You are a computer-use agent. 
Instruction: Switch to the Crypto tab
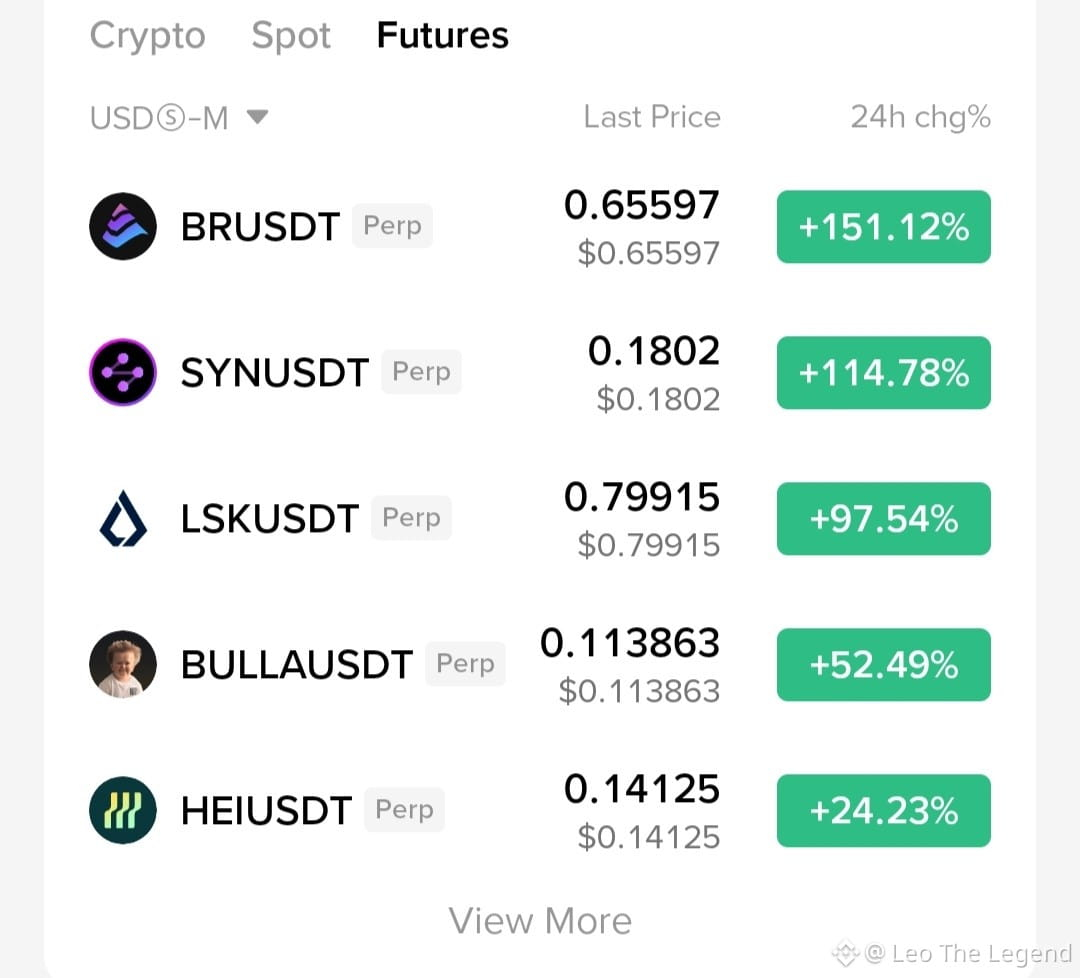147,34
